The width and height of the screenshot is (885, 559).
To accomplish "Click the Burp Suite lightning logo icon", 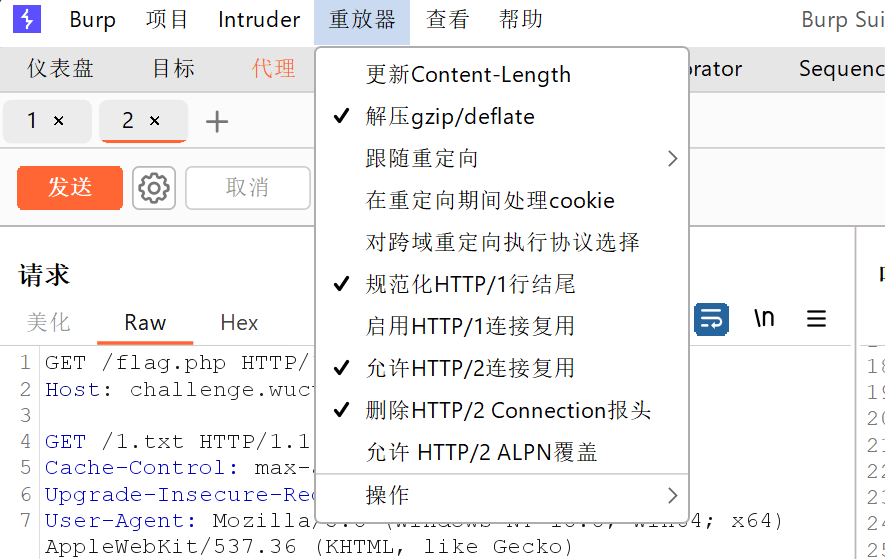I will tap(27, 19).
